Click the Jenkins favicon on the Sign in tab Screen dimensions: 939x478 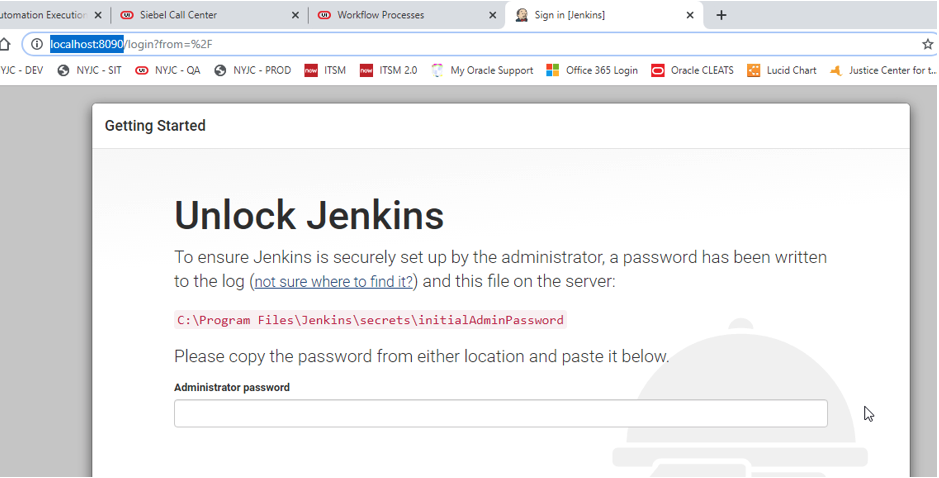pyautogui.click(x=522, y=15)
